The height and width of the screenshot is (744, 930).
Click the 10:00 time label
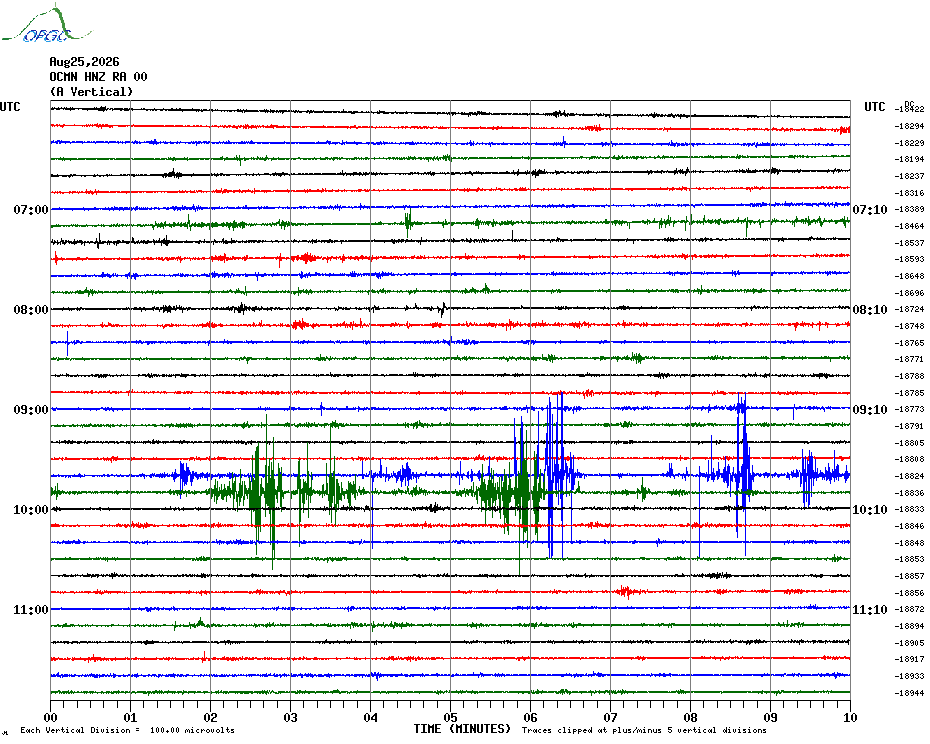click(x=31, y=510)
